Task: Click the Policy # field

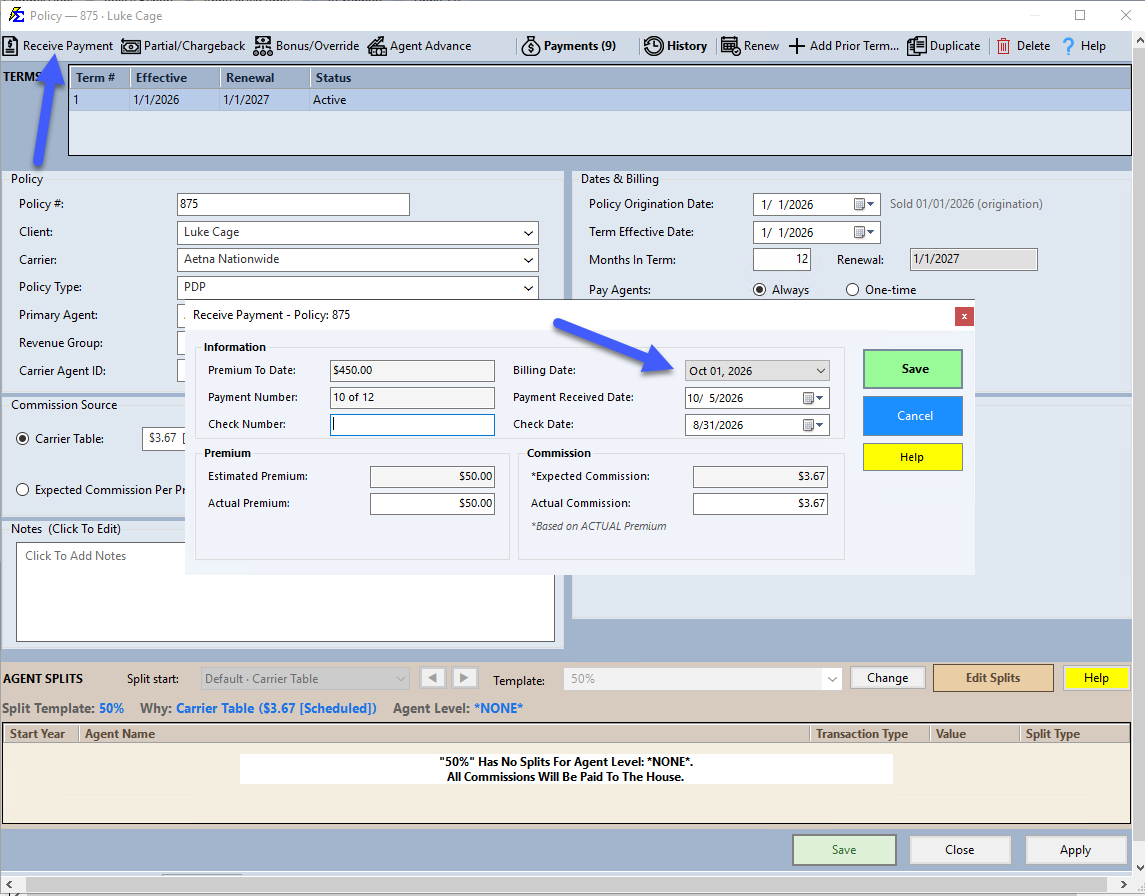Action: tap(294, 204)
